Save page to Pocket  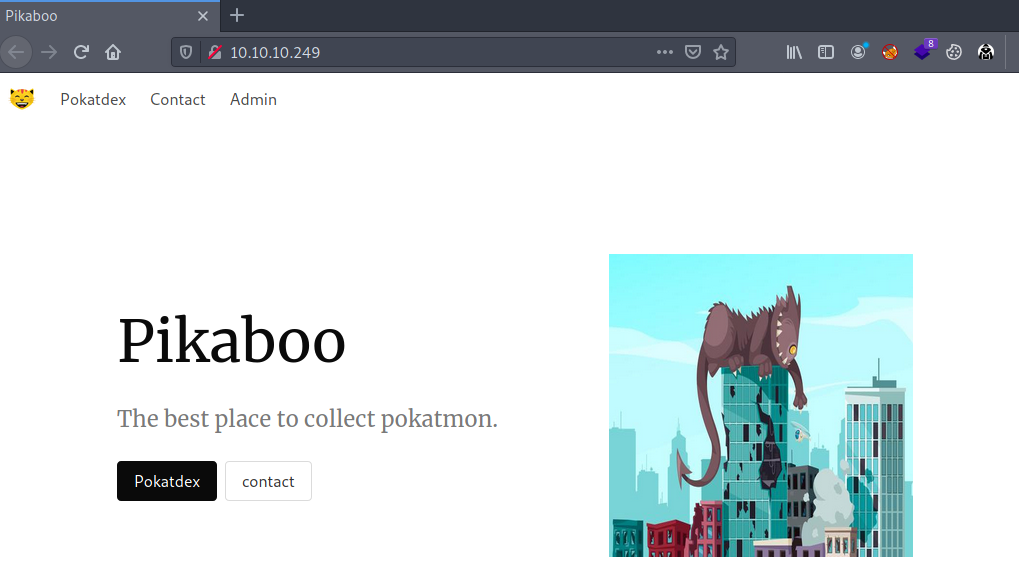(692, 52)
